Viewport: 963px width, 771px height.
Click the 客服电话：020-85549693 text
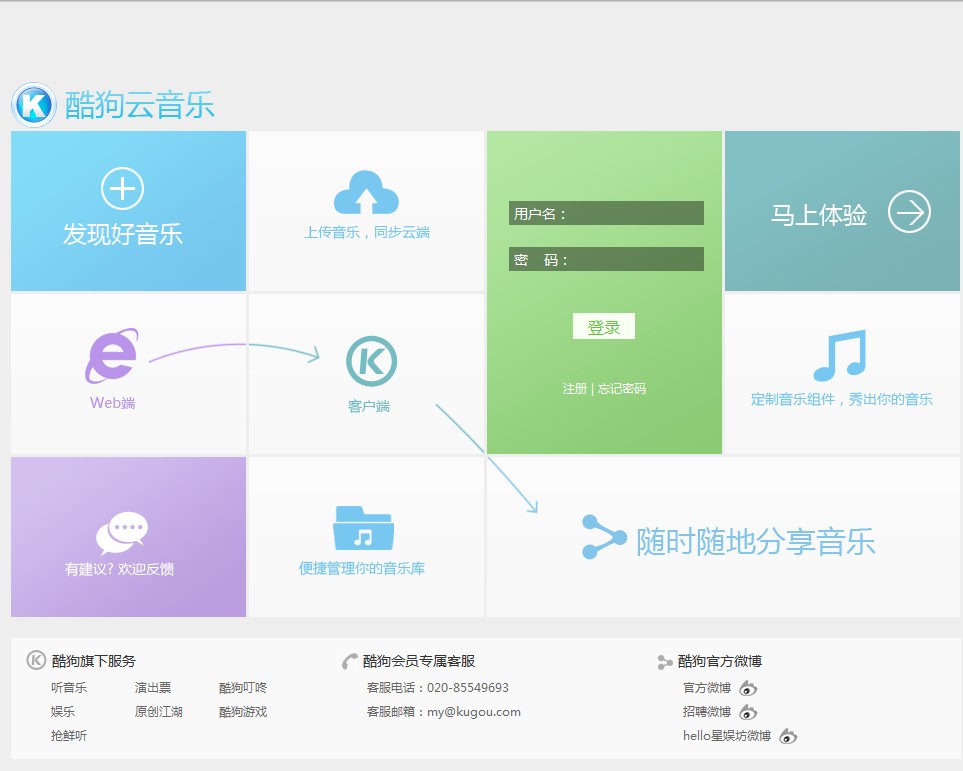438,687
